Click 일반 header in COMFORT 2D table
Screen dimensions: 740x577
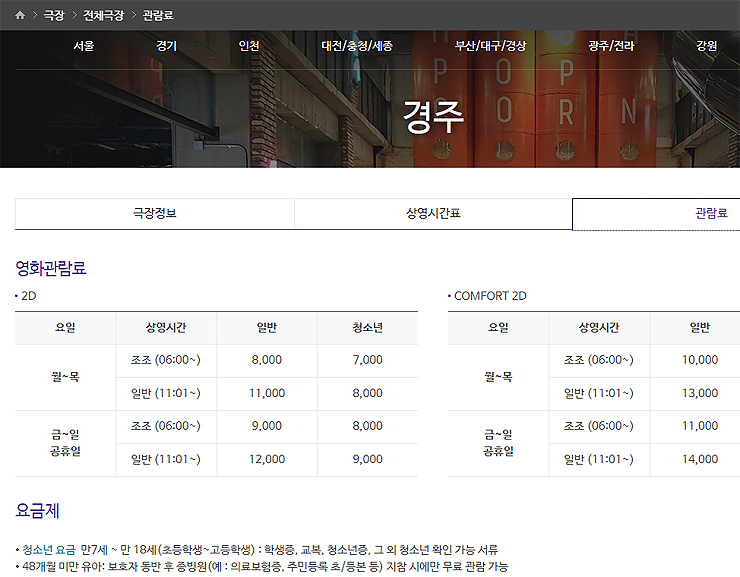point(700,328)
